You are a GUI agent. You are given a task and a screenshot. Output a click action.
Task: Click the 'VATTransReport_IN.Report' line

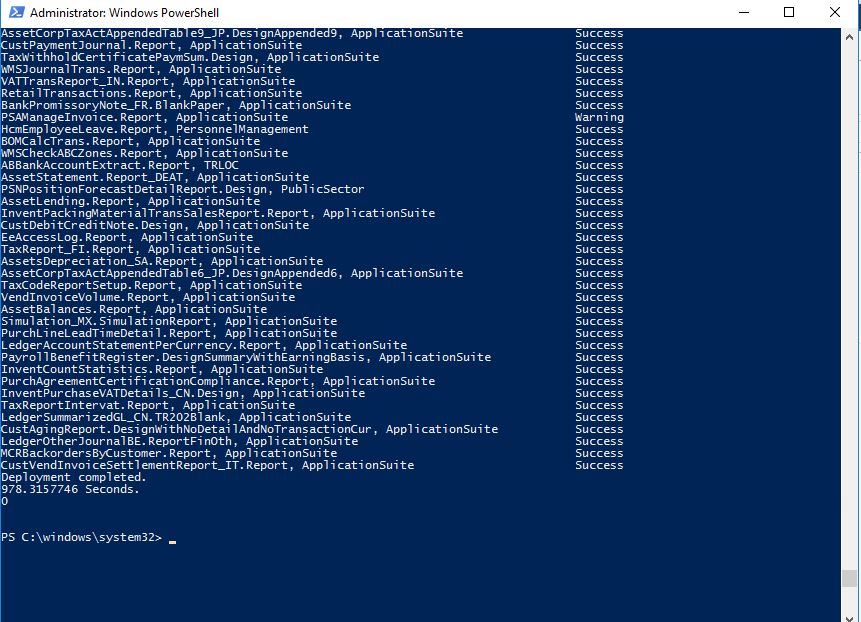pos(148,81)
